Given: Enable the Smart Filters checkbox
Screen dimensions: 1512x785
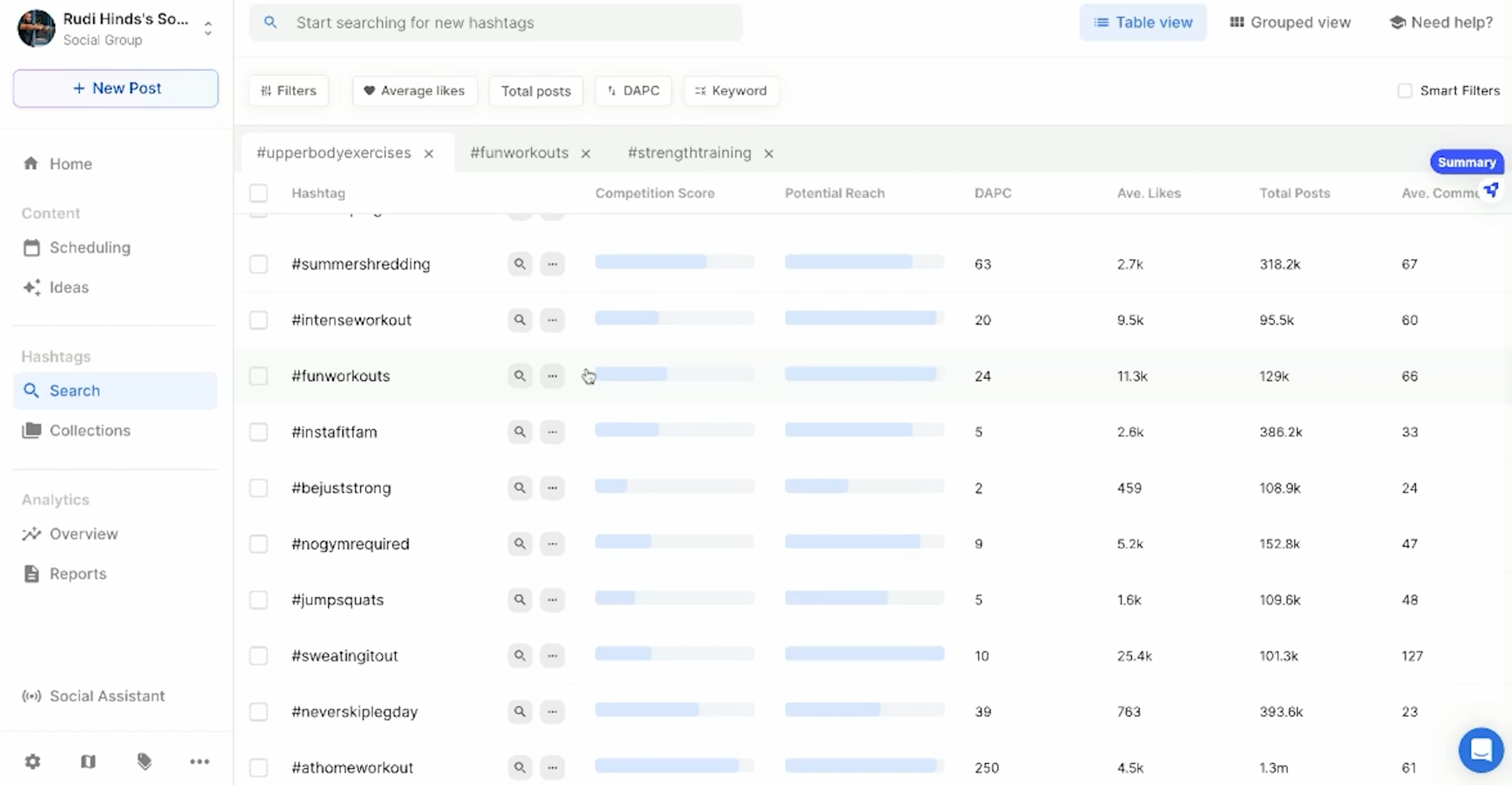Looking at the screenshot, I should [1404, 91].
